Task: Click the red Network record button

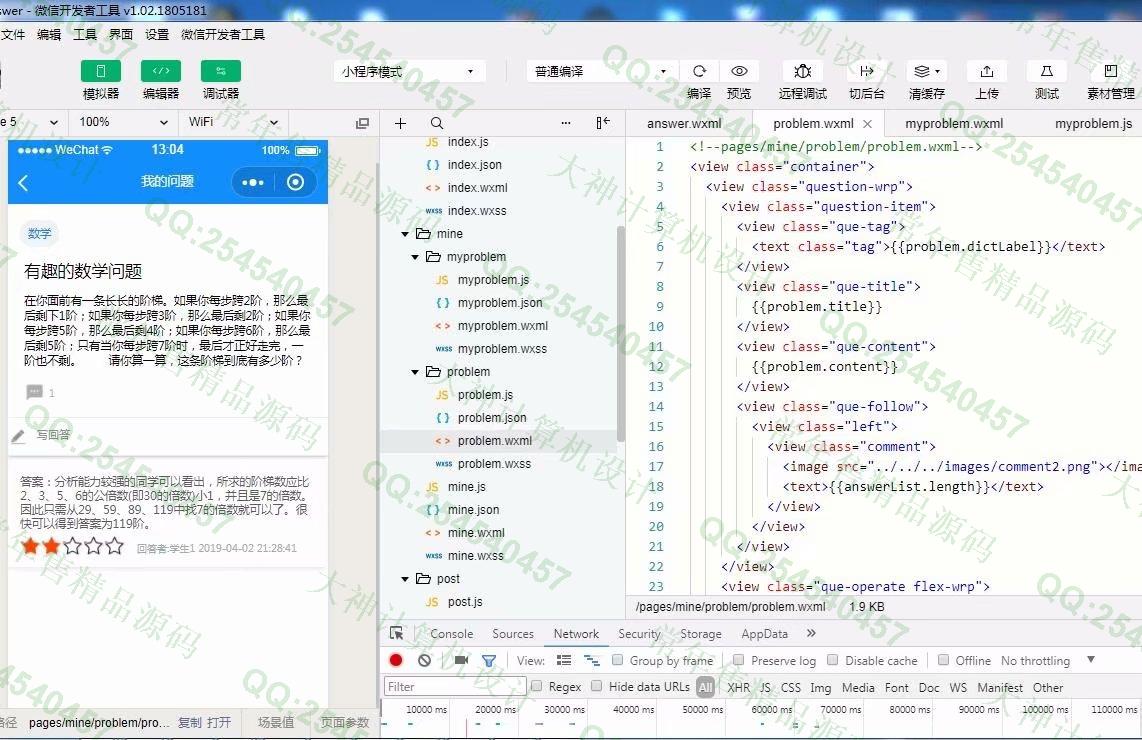Action: (396, 660)
